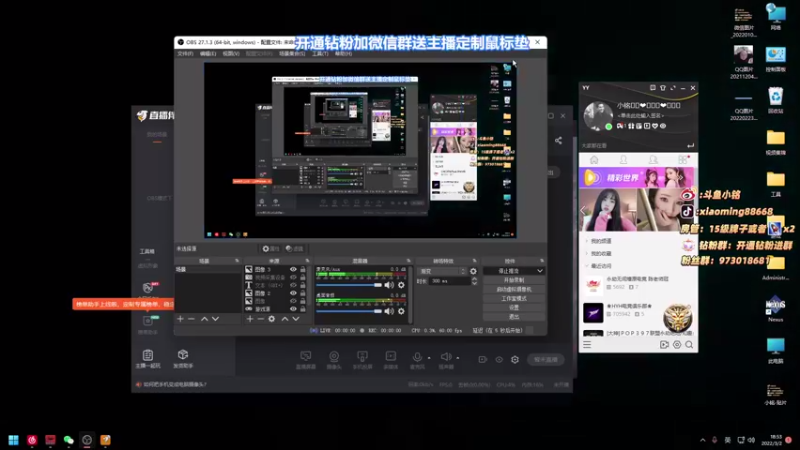800x450 pixels.
Task: Open the 场景集合 menu in OBS
Action: click(292, 54)
